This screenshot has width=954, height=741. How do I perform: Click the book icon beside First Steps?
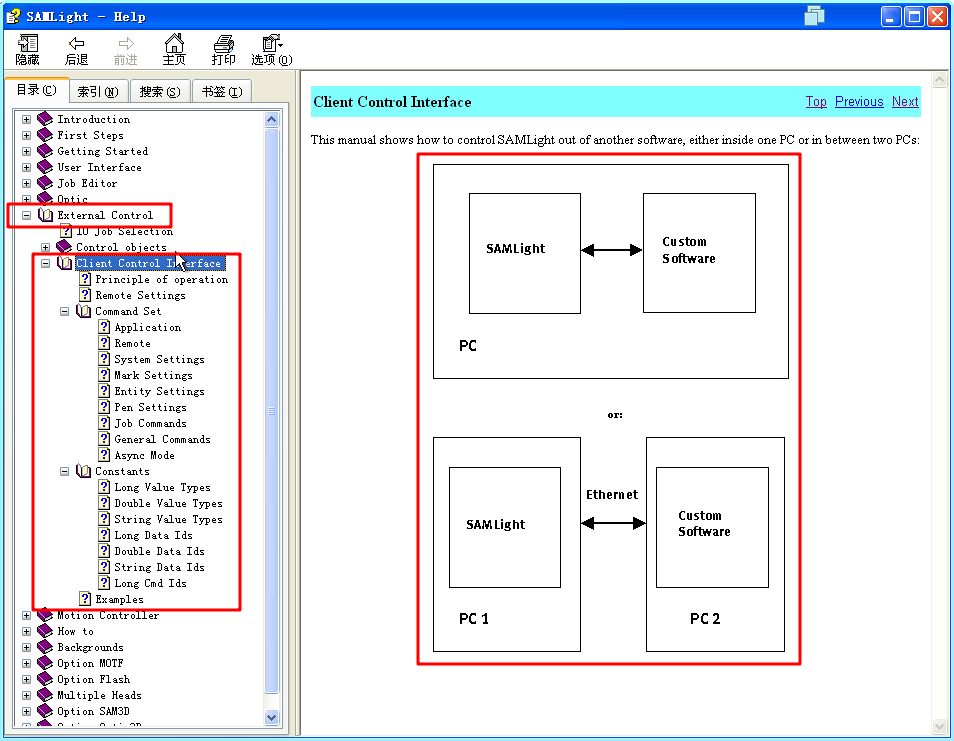click(x=45, y=134)
